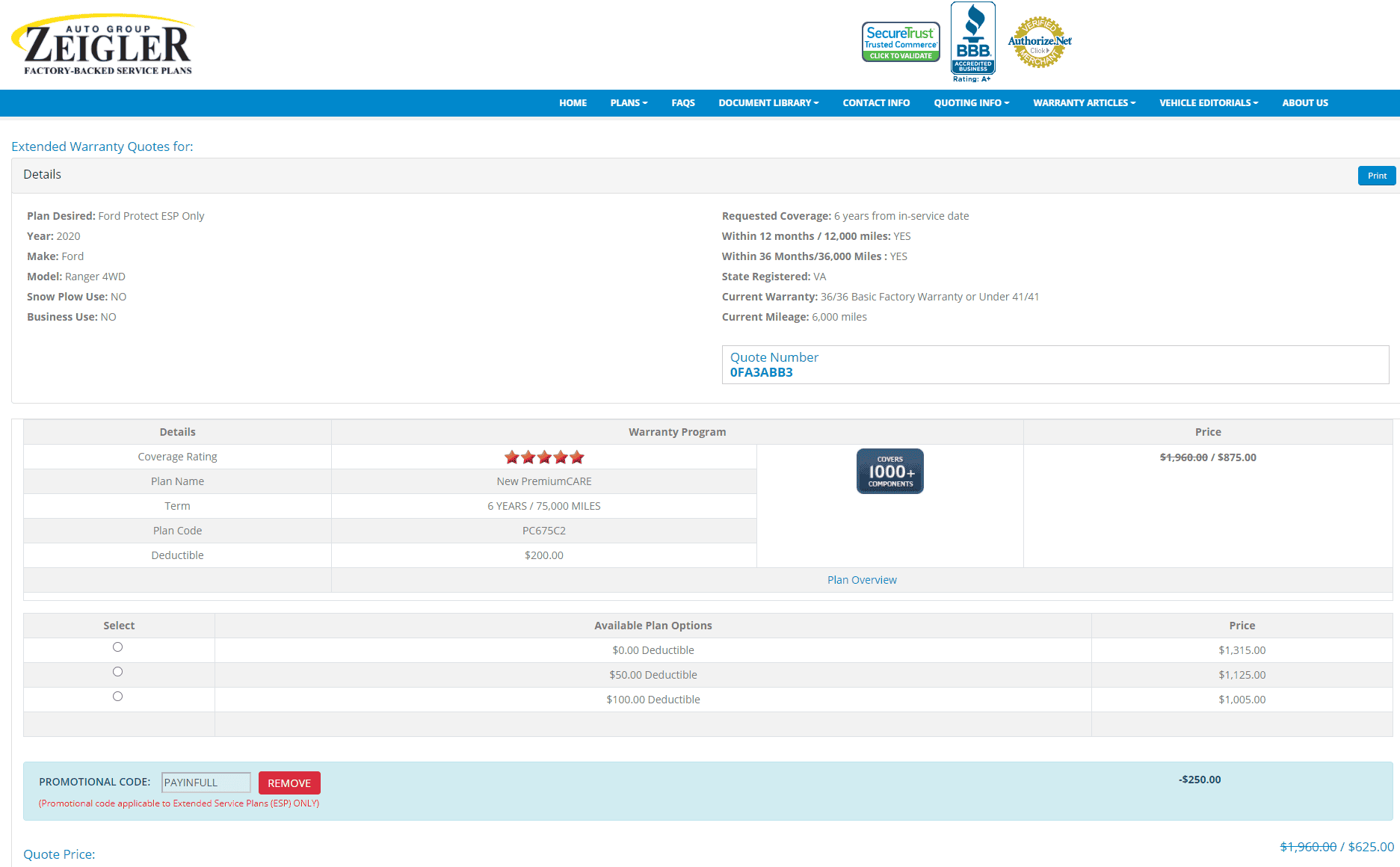This screenshot has height=867, width=1400.
Task: Click the -$250.00 promo discount amount
Action: click(1200, 780)
